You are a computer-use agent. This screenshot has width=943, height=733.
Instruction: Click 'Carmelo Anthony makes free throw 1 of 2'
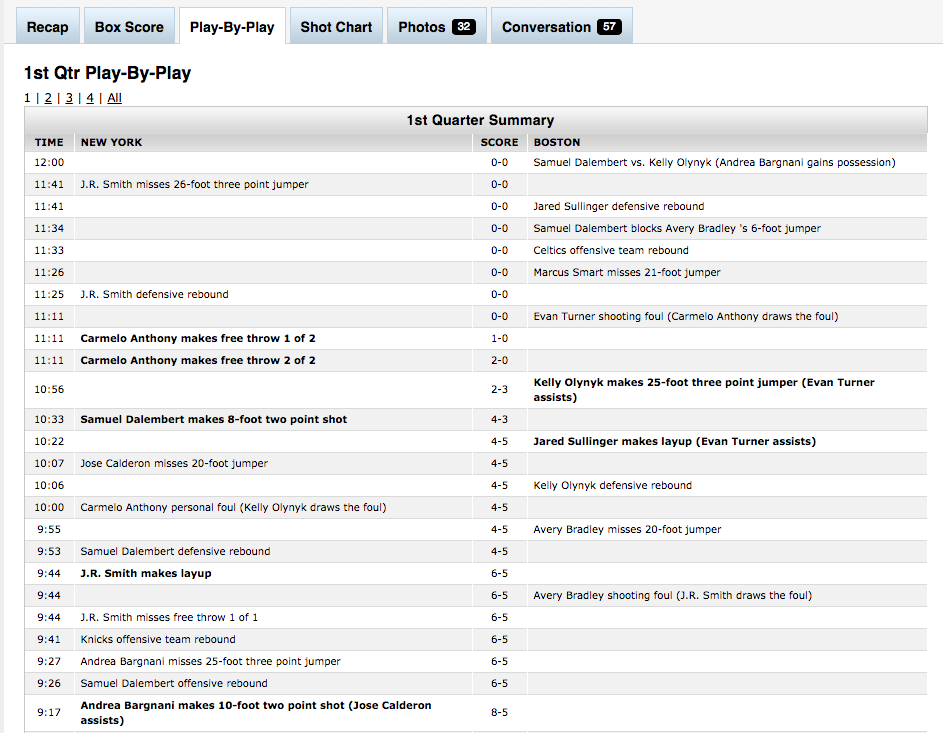coord(198,339)
